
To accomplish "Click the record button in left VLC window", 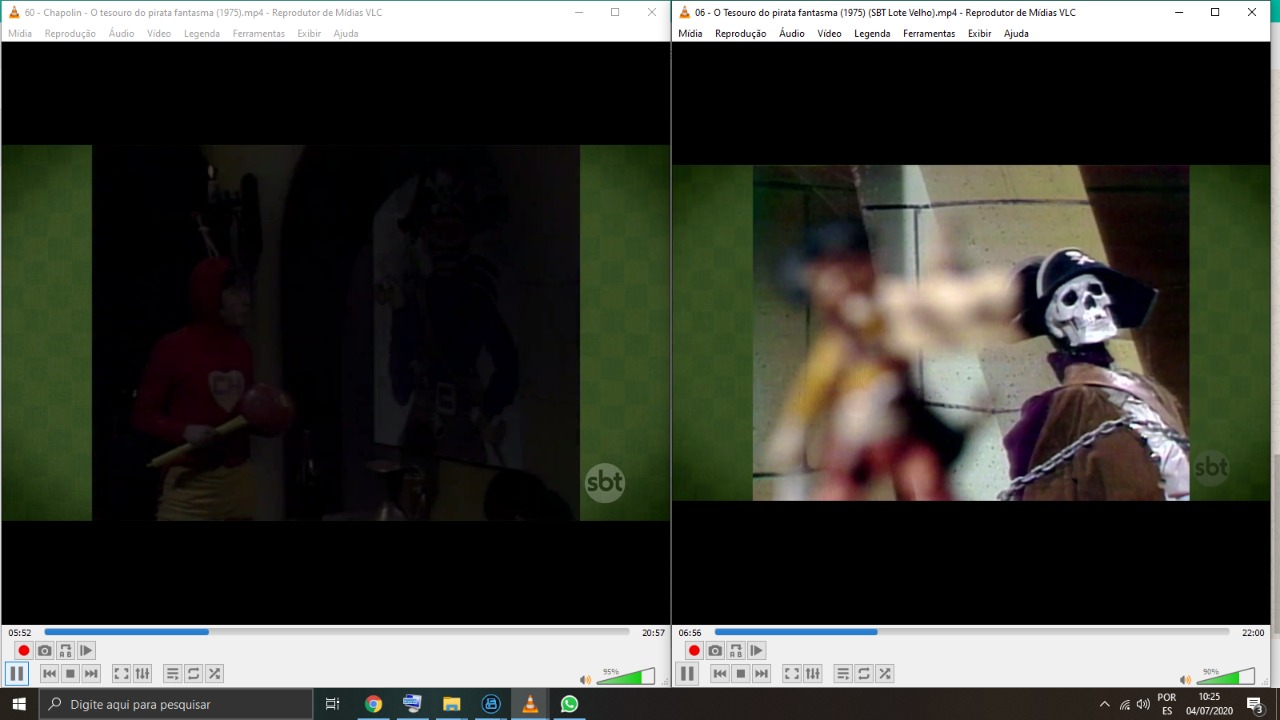I will coord(24,651).
